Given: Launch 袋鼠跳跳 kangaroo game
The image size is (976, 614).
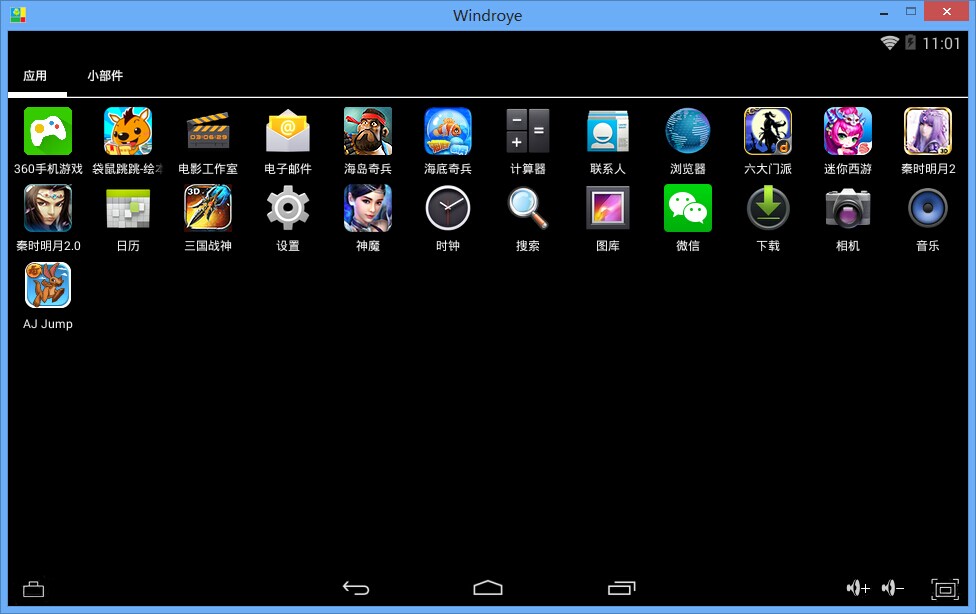Looking at the screenshot, I should click(x=128, y=131).
